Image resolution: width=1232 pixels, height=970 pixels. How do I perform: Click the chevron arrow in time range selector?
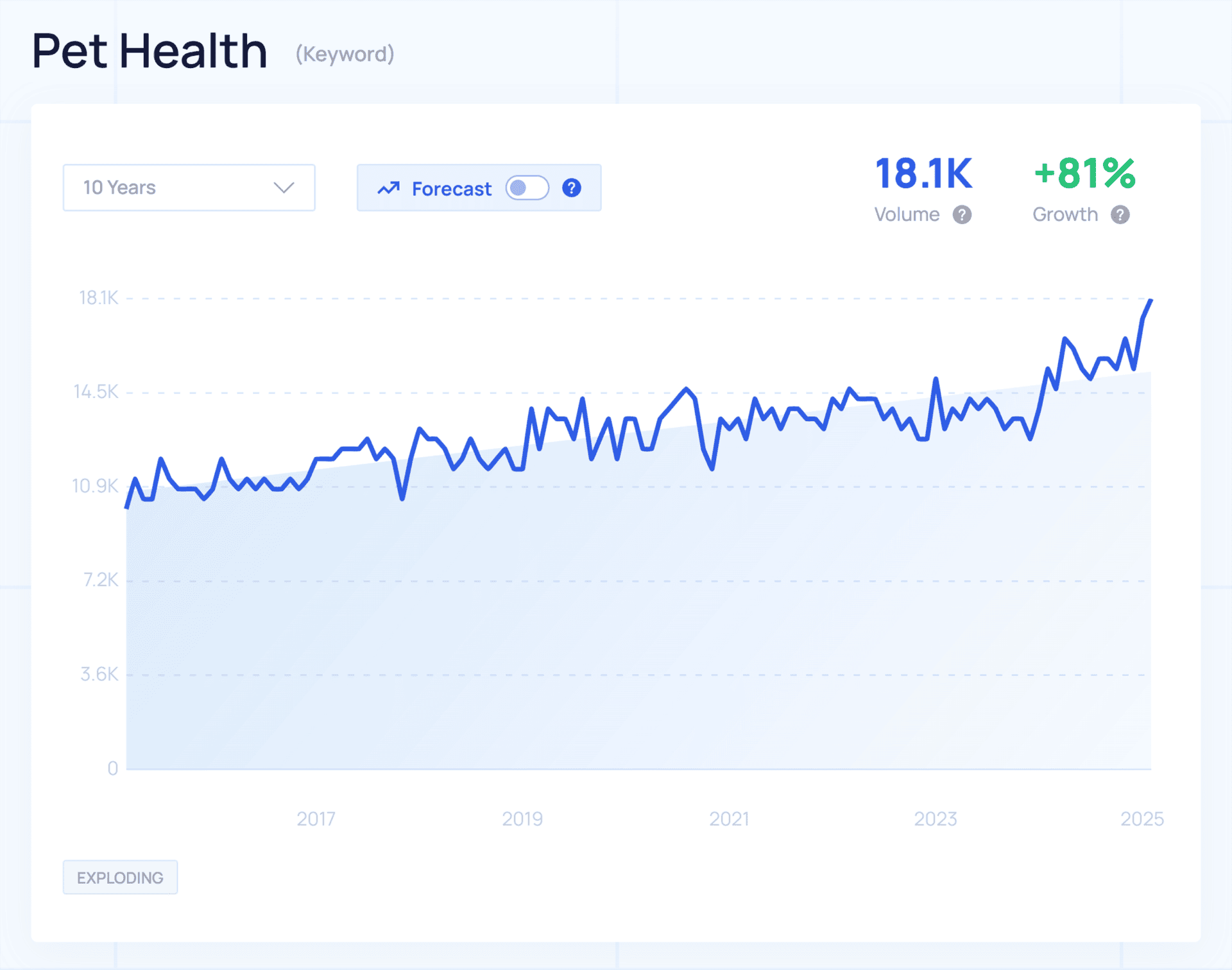[284, 187]
